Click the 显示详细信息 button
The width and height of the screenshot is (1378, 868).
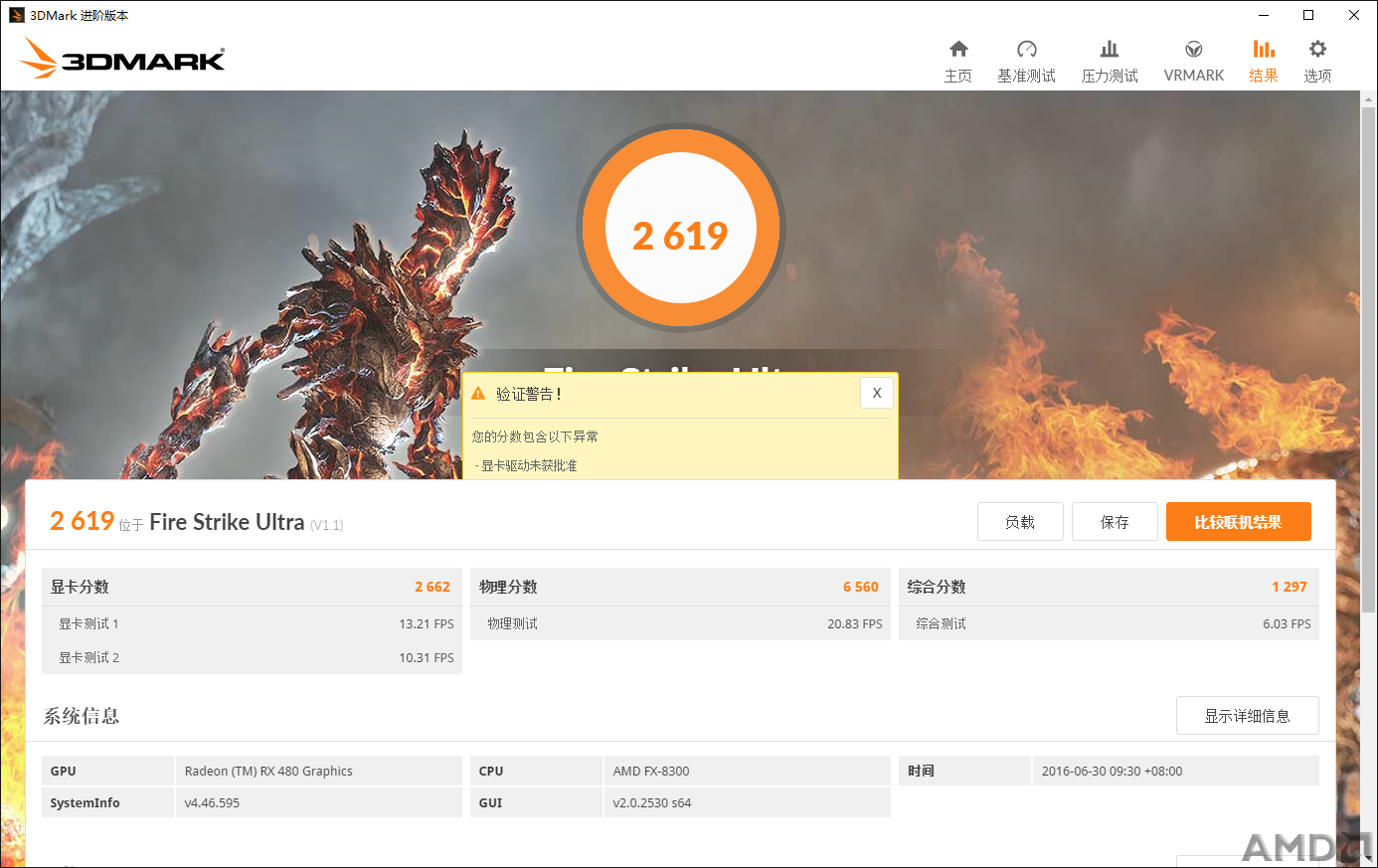pyautogui.click(x=1248, y=716)
